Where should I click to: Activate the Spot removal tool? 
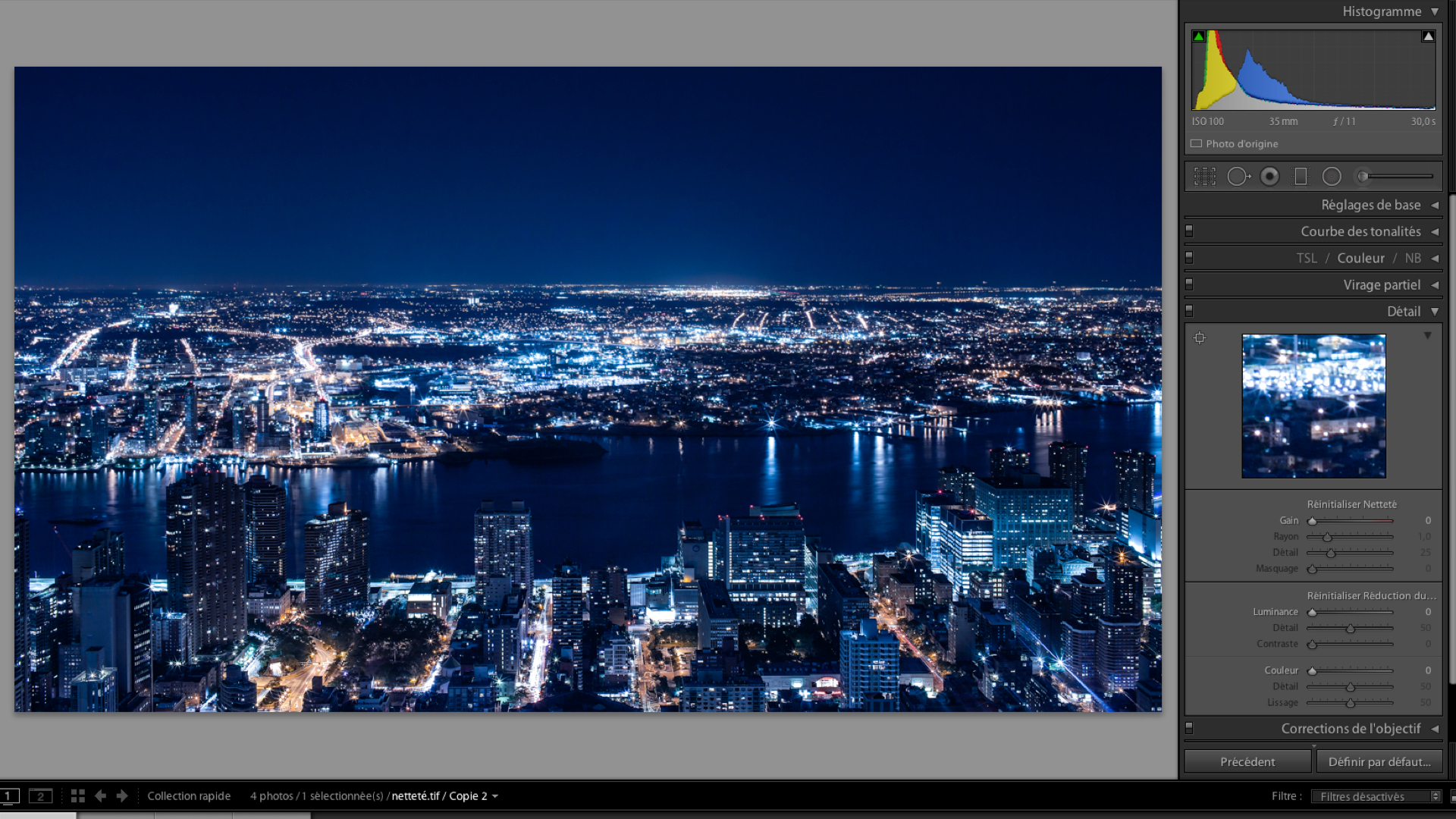(x=1238, y=177)
